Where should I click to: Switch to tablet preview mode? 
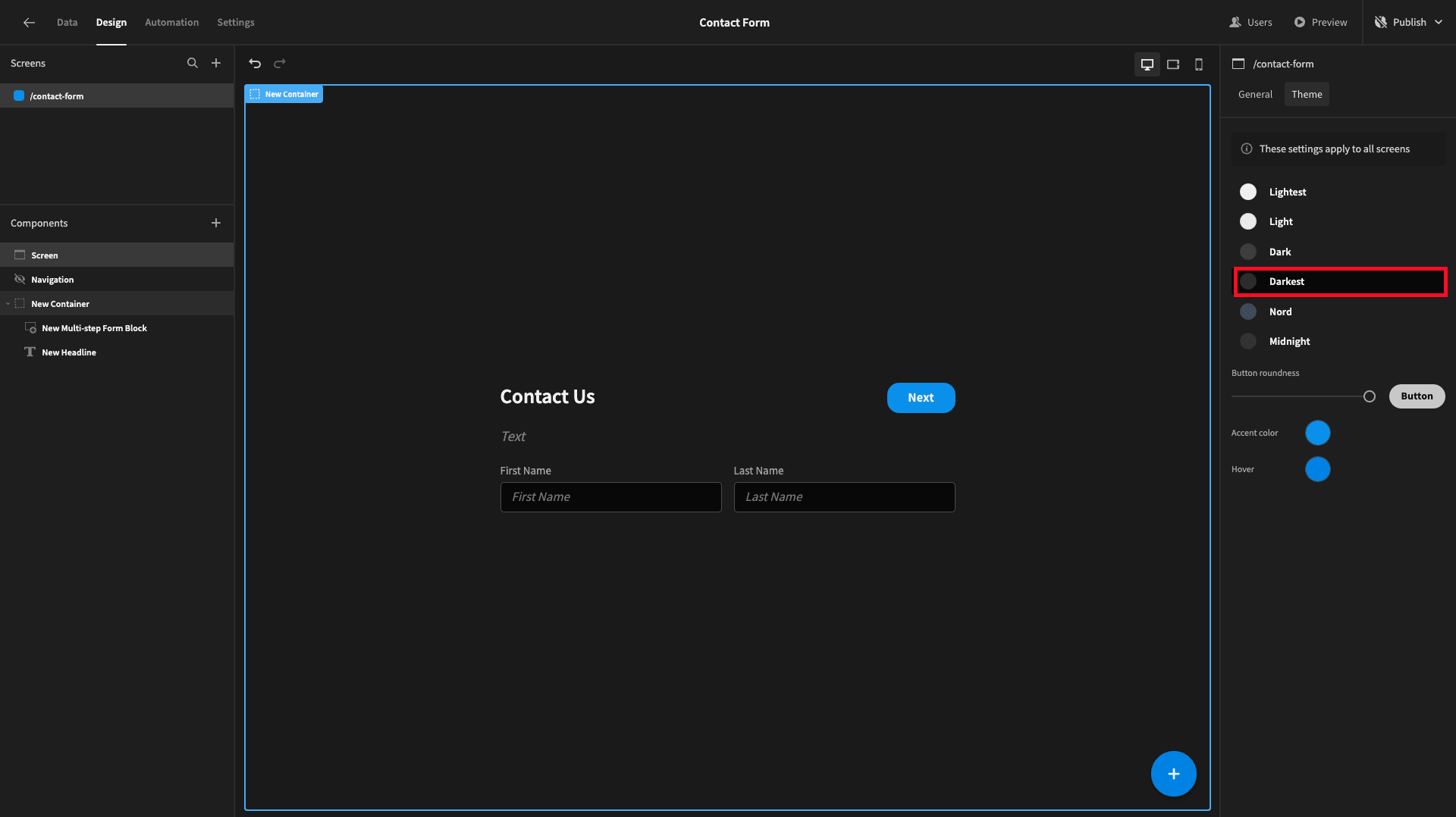1173,64
